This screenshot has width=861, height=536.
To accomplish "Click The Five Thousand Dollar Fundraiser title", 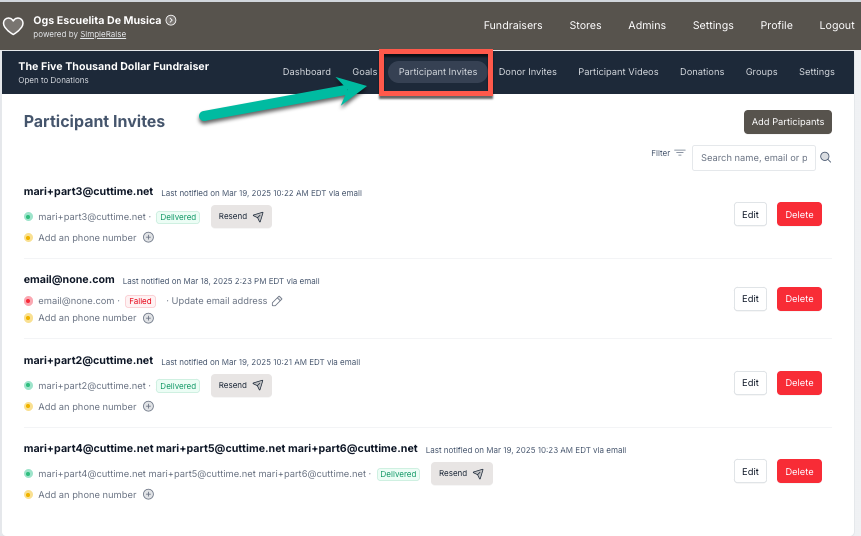I will (x=114, y=66).
